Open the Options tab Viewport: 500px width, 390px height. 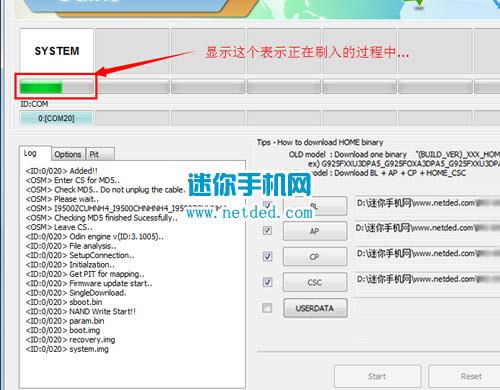[68, 154]
